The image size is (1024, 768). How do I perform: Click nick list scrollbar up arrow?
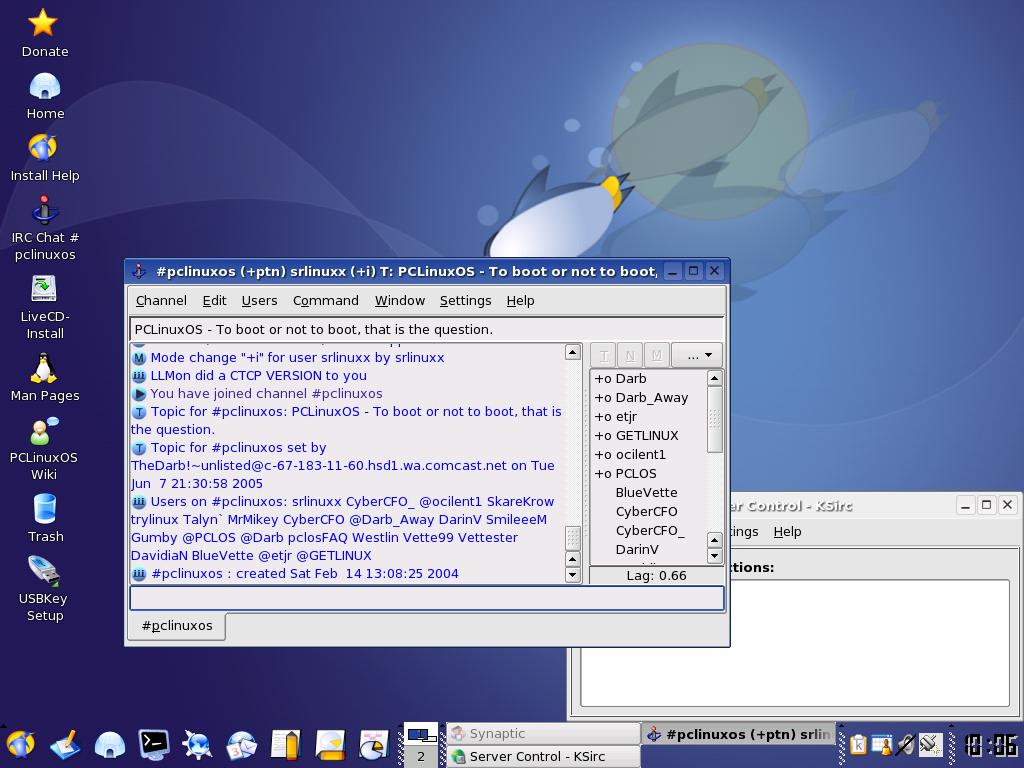click(714, 378)
